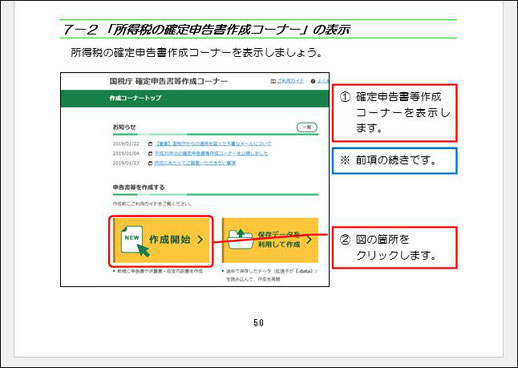Click the red callout ② 図の箇所をクリックします
This screenshot has height=368, width=518.
(x=394, y=248)
